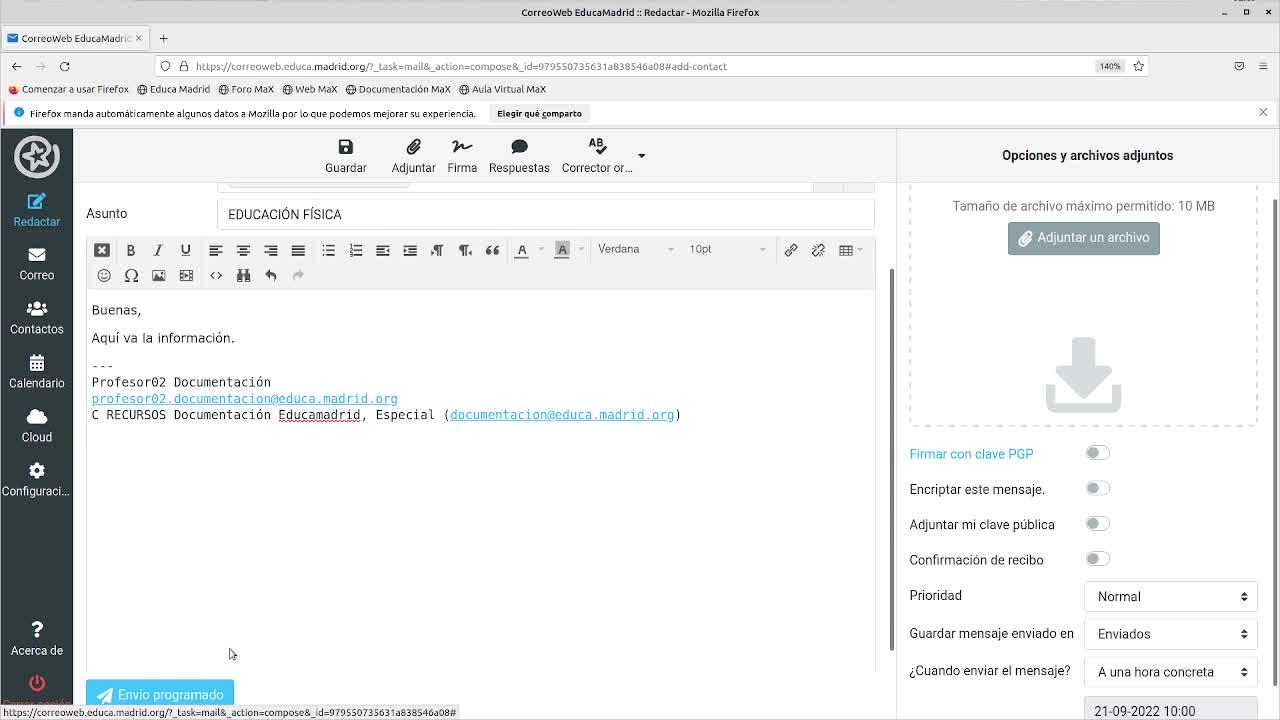This screenshot has width=1280, height=720.
Task: Open 10pt font size dropdown
Action: pyautogui.click(x=728, y=249)
